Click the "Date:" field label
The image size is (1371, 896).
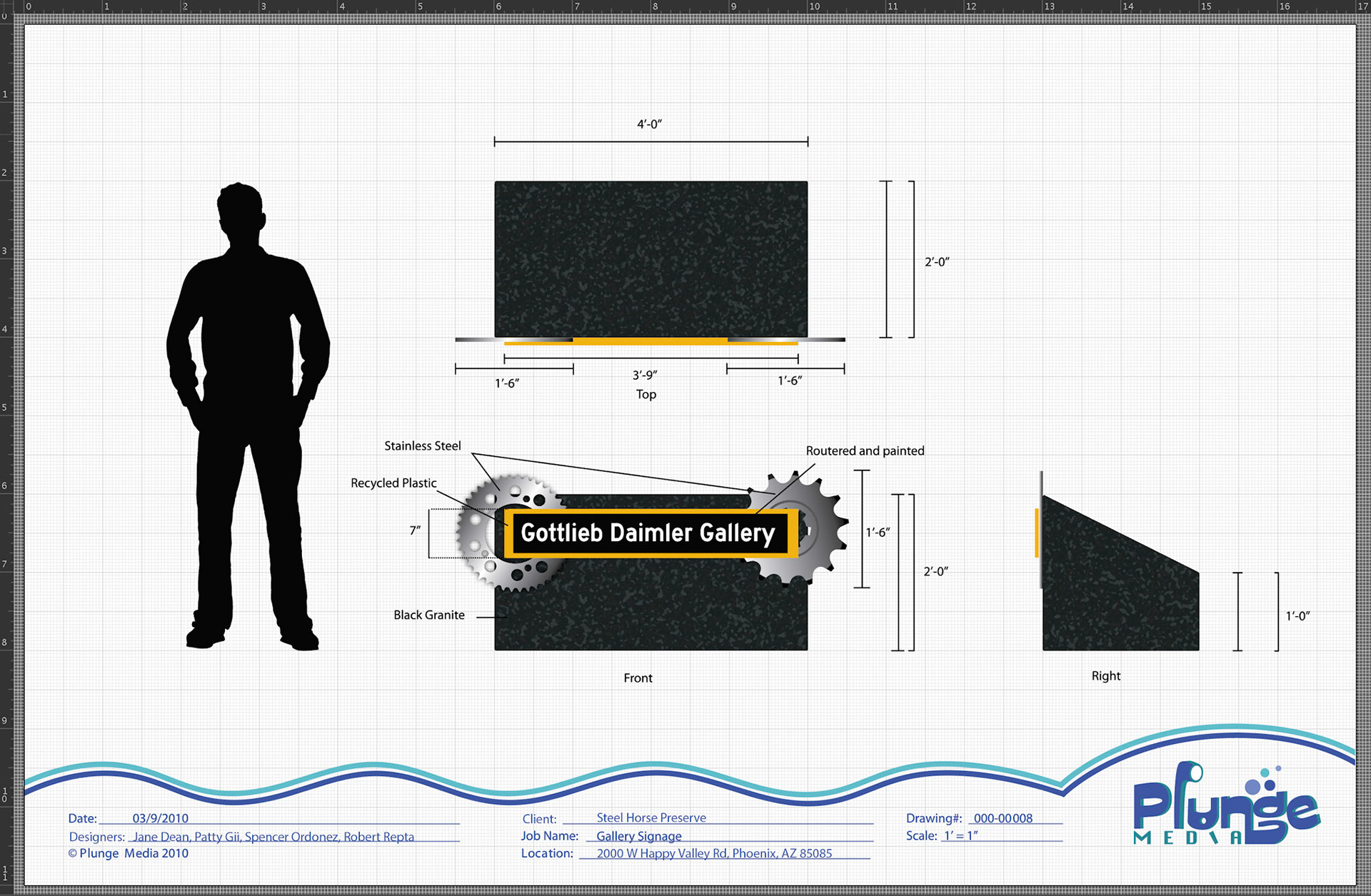[83, 818]
